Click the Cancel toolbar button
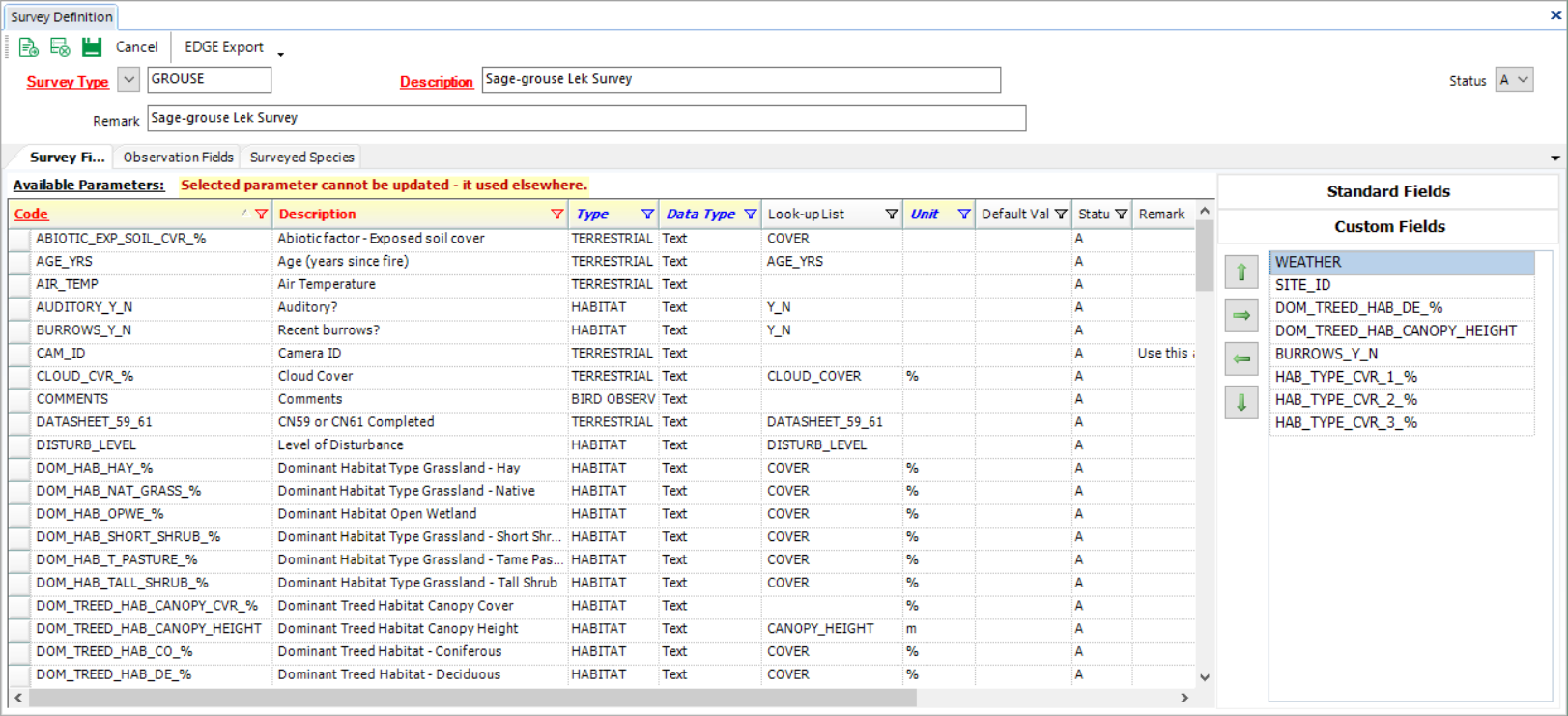This screenshot has height=716, width=1568. (136, 46)
